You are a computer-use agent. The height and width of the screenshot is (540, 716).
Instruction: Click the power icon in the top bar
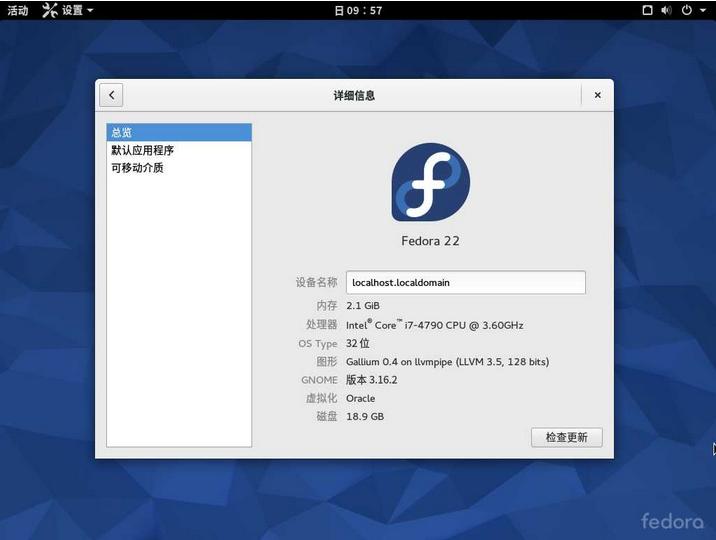(686, 10)
